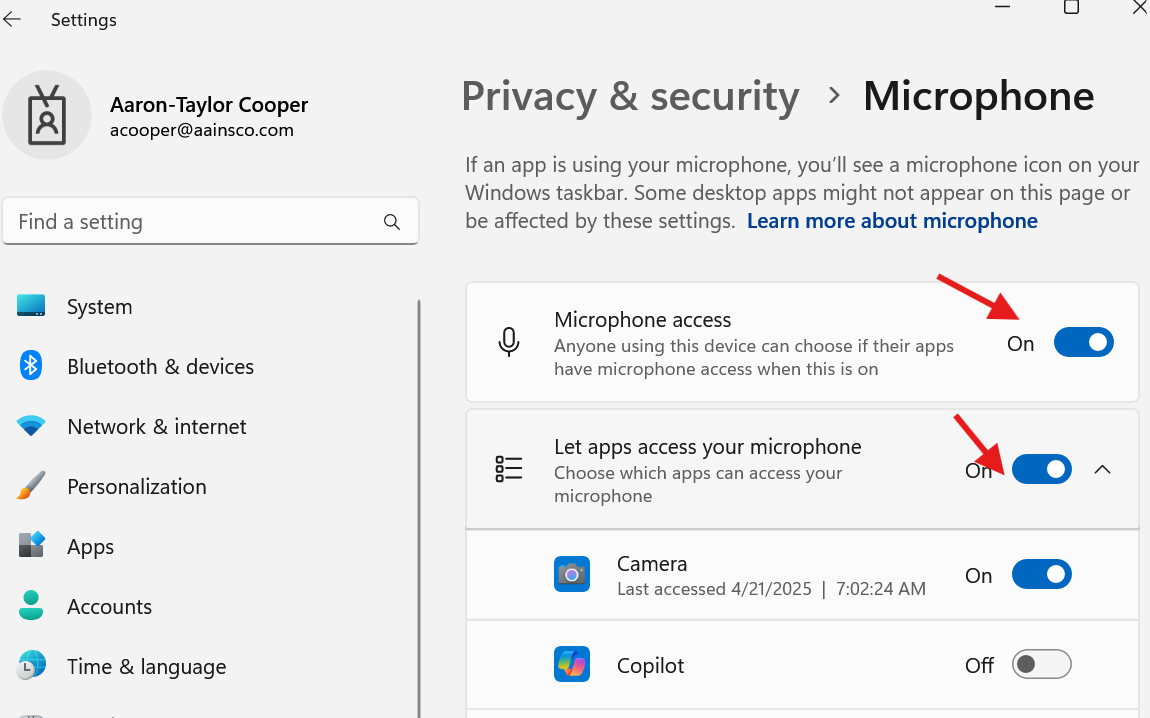Click the back arrow in Settings

click(12, 20)
